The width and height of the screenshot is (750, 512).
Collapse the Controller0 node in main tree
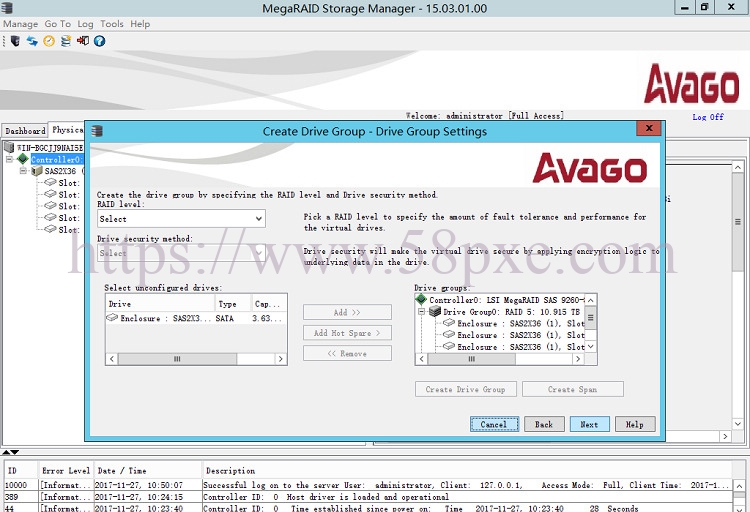pyautogui.click(x=9, y=159)
